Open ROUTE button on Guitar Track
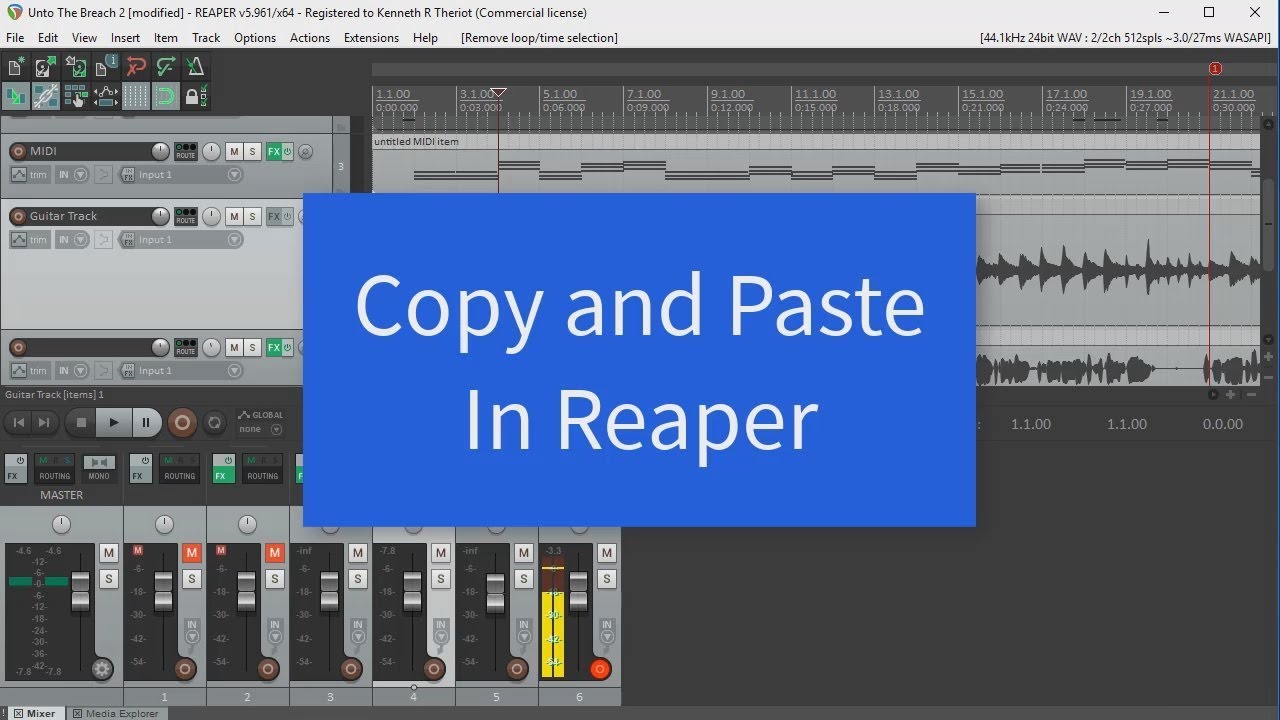This screenshot has width=1280, height=720. 186,216
